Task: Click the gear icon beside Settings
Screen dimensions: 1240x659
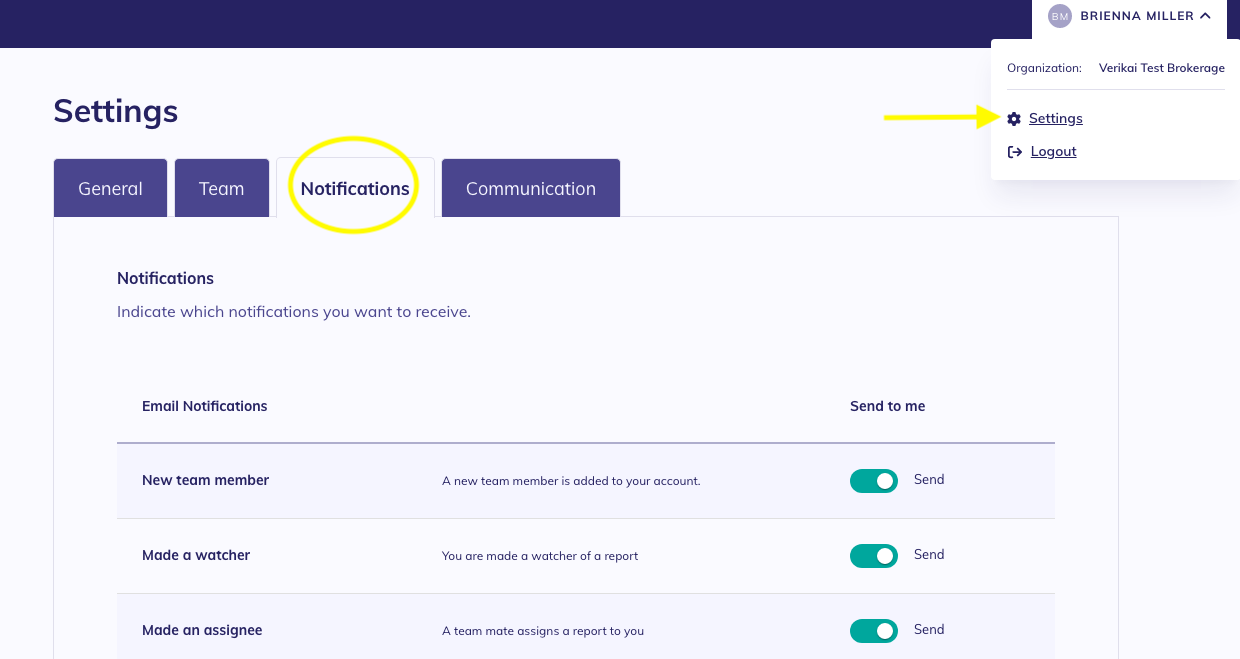Action: (1014, 119)
